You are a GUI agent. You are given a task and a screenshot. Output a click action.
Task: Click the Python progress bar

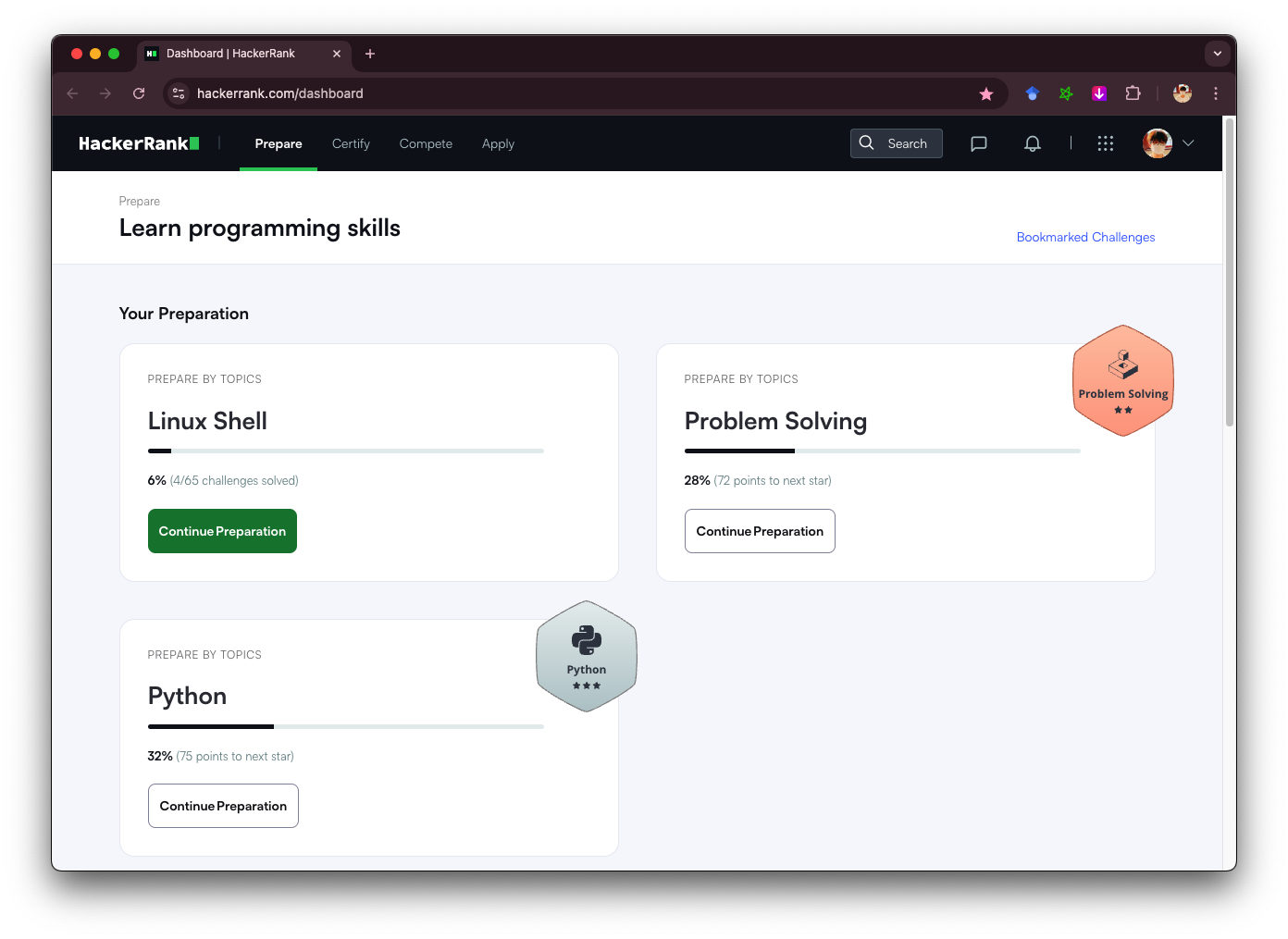[x=346, y=726]
